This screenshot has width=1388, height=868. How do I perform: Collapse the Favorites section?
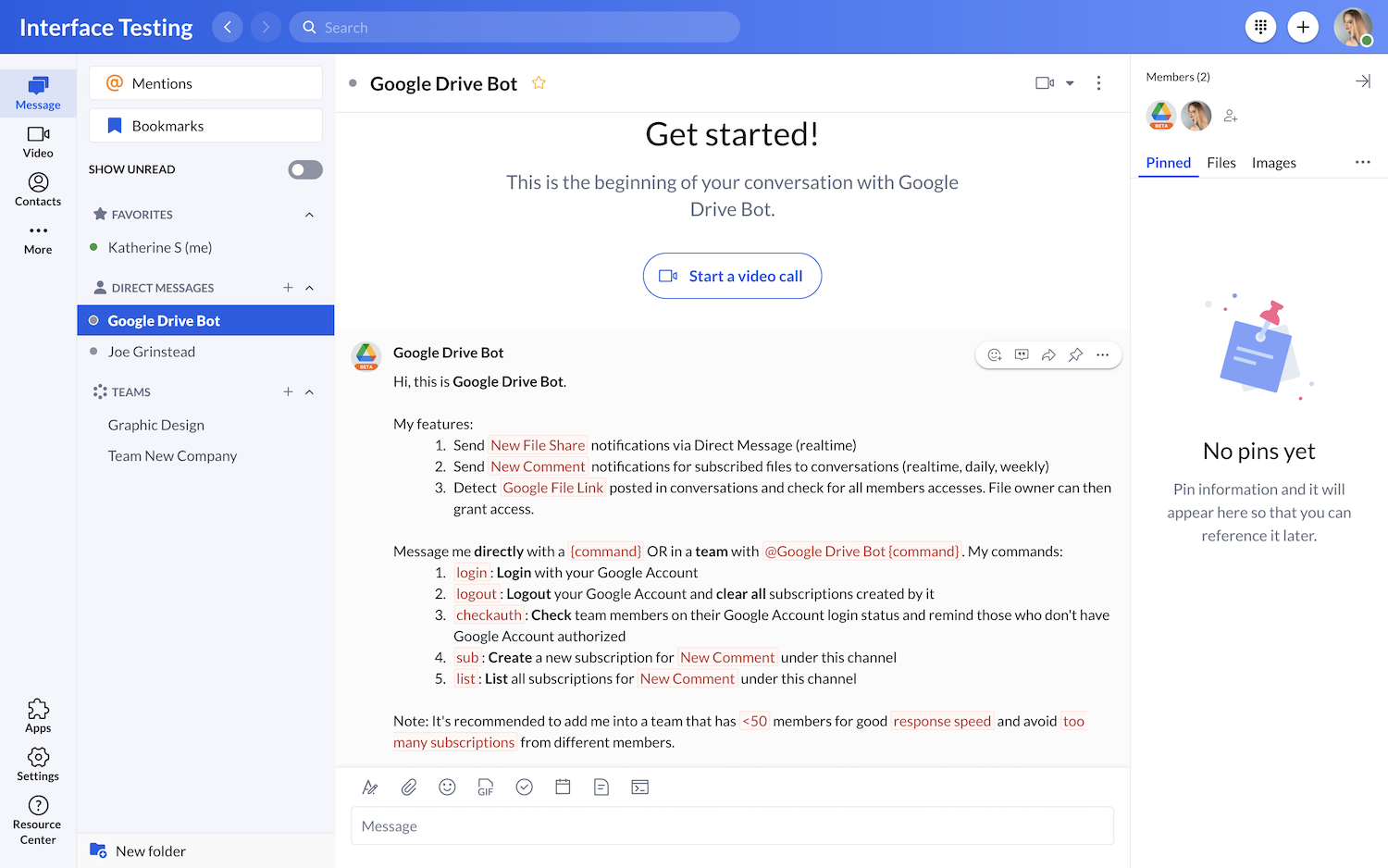pyautogui.click(x=309, y=215)
